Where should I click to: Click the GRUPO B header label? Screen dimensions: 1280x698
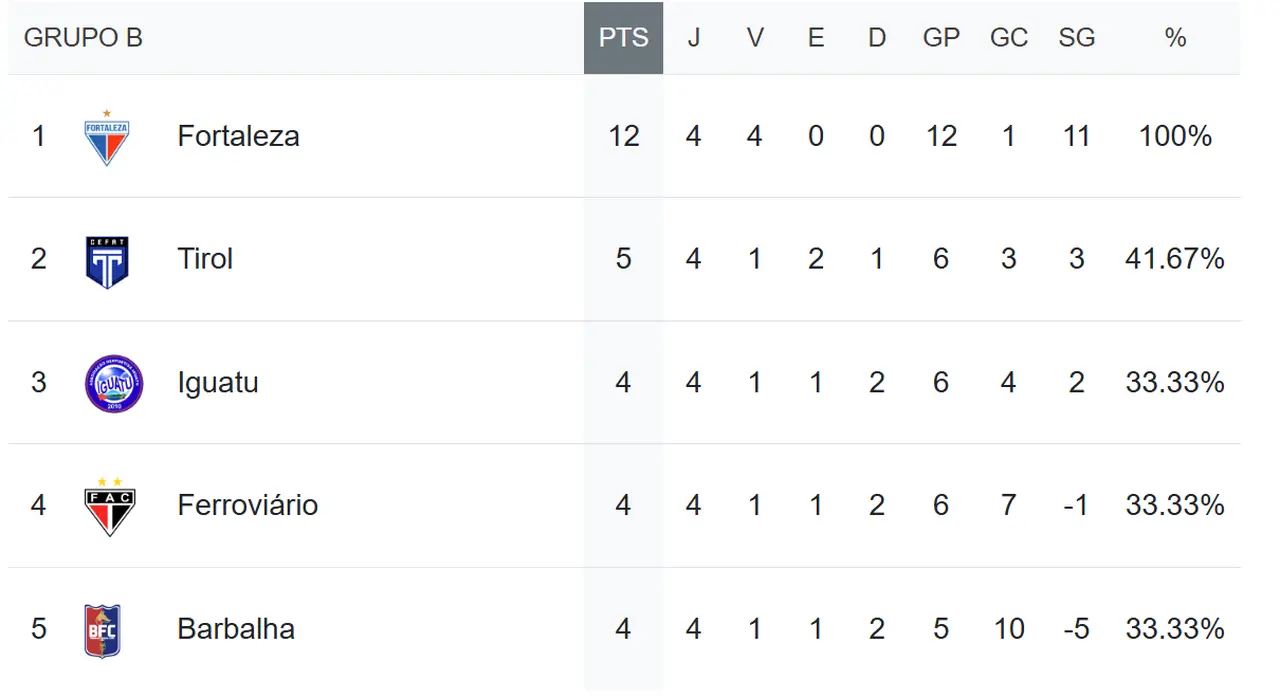(x=83, y=38)
